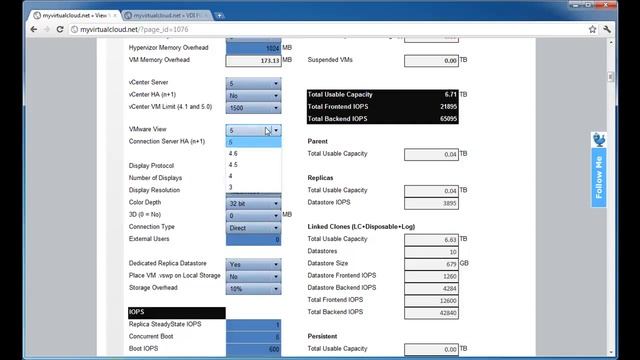Switch to the first myvirtualcloud.net View tab
Image resolution: width=640 pixels, height=360 pixels.
point(75,16)
